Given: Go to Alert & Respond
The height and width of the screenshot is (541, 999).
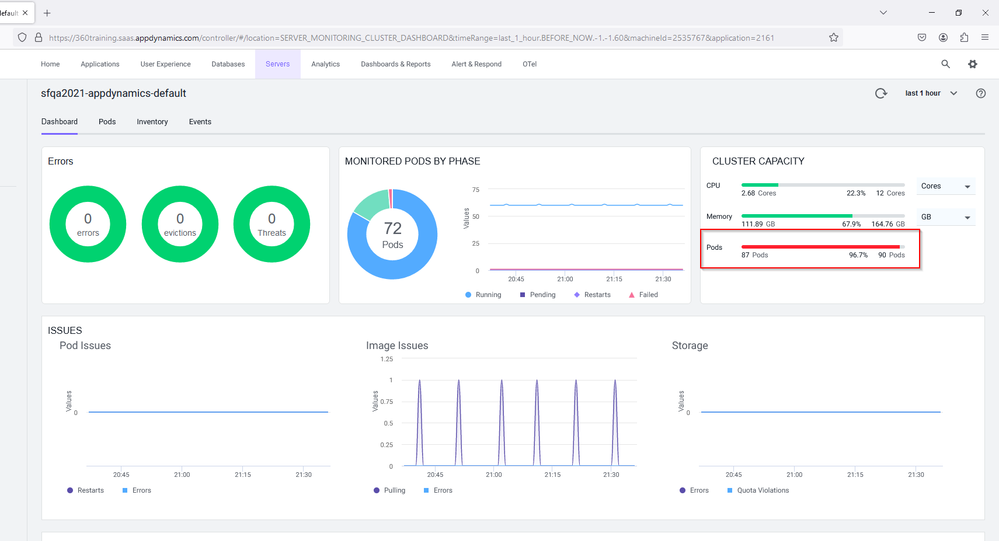Looking at the screenshot, I should (x=476, y=64).
